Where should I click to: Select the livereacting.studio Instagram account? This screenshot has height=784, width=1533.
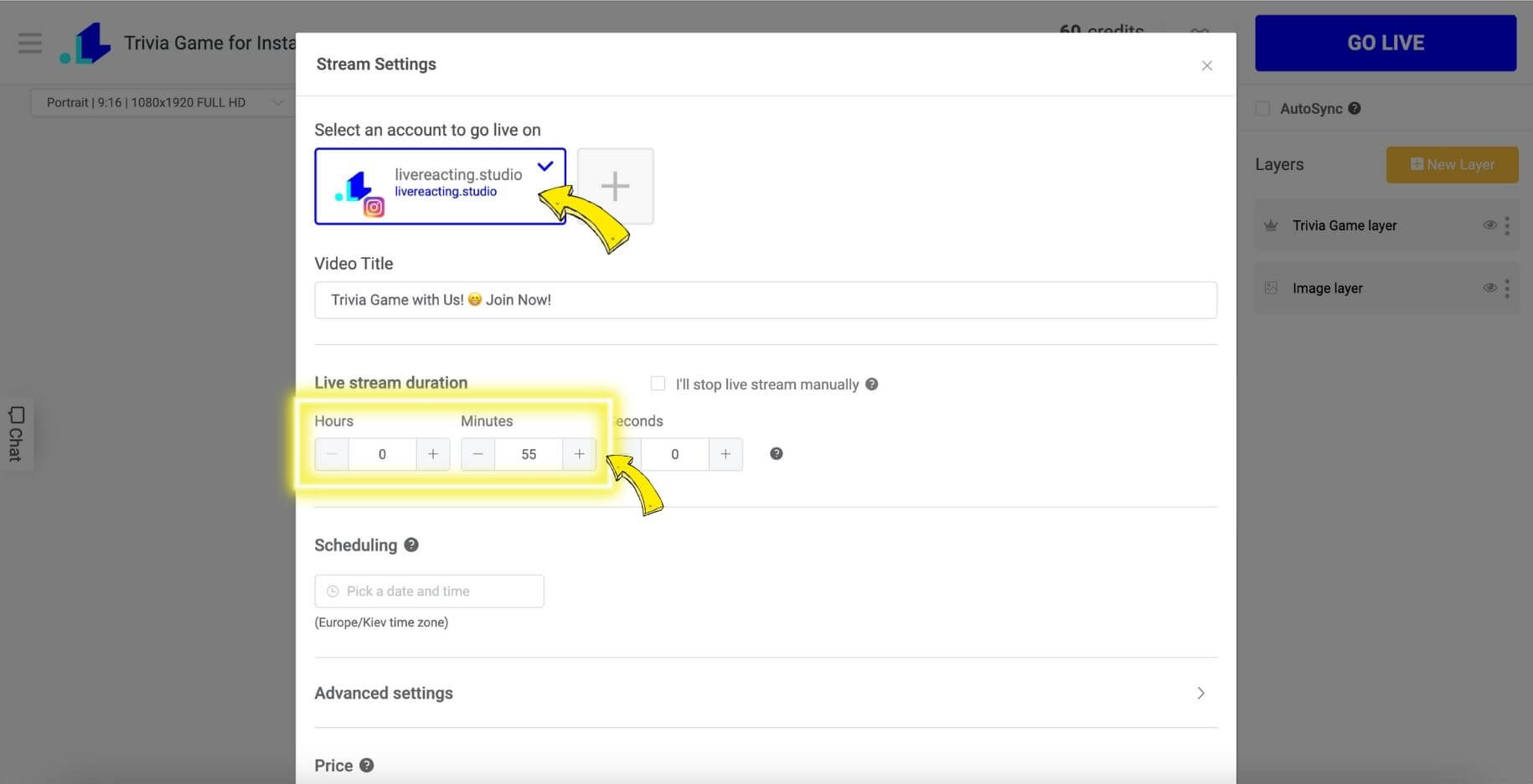tap(440, 186)
